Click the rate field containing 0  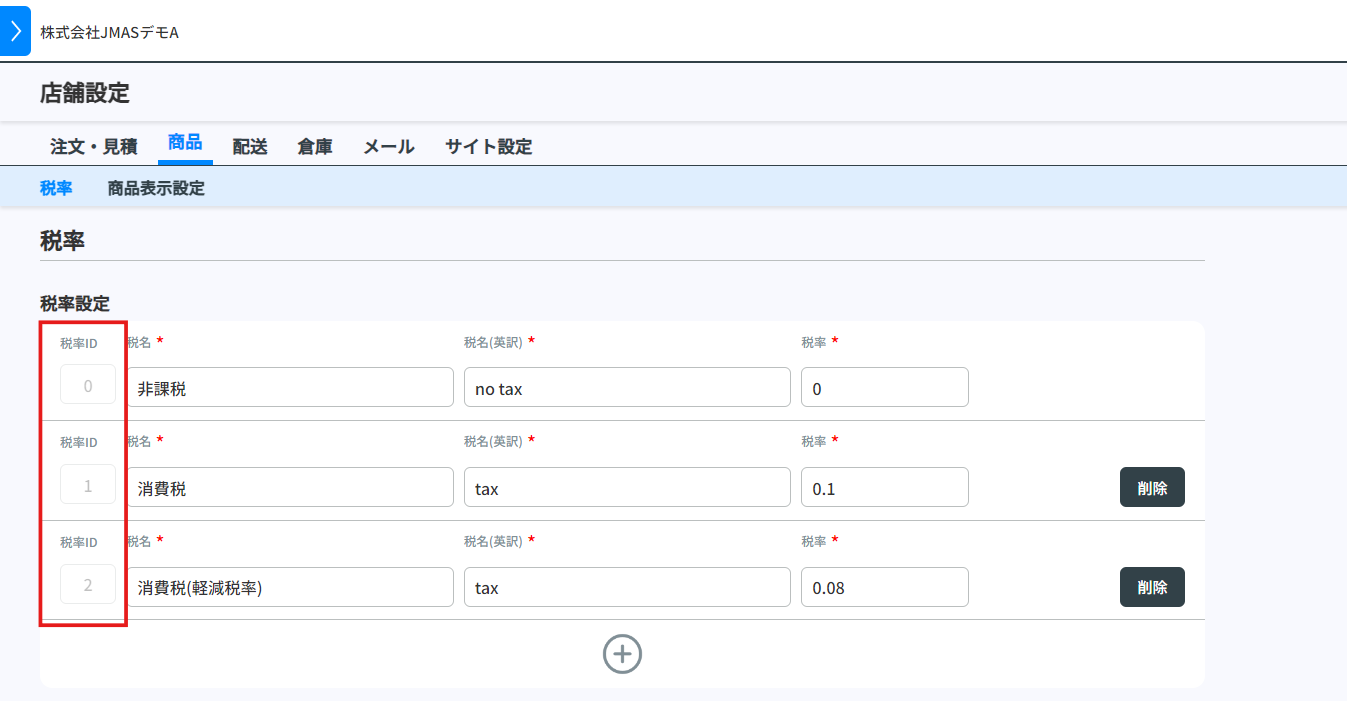tap(884, 388)
